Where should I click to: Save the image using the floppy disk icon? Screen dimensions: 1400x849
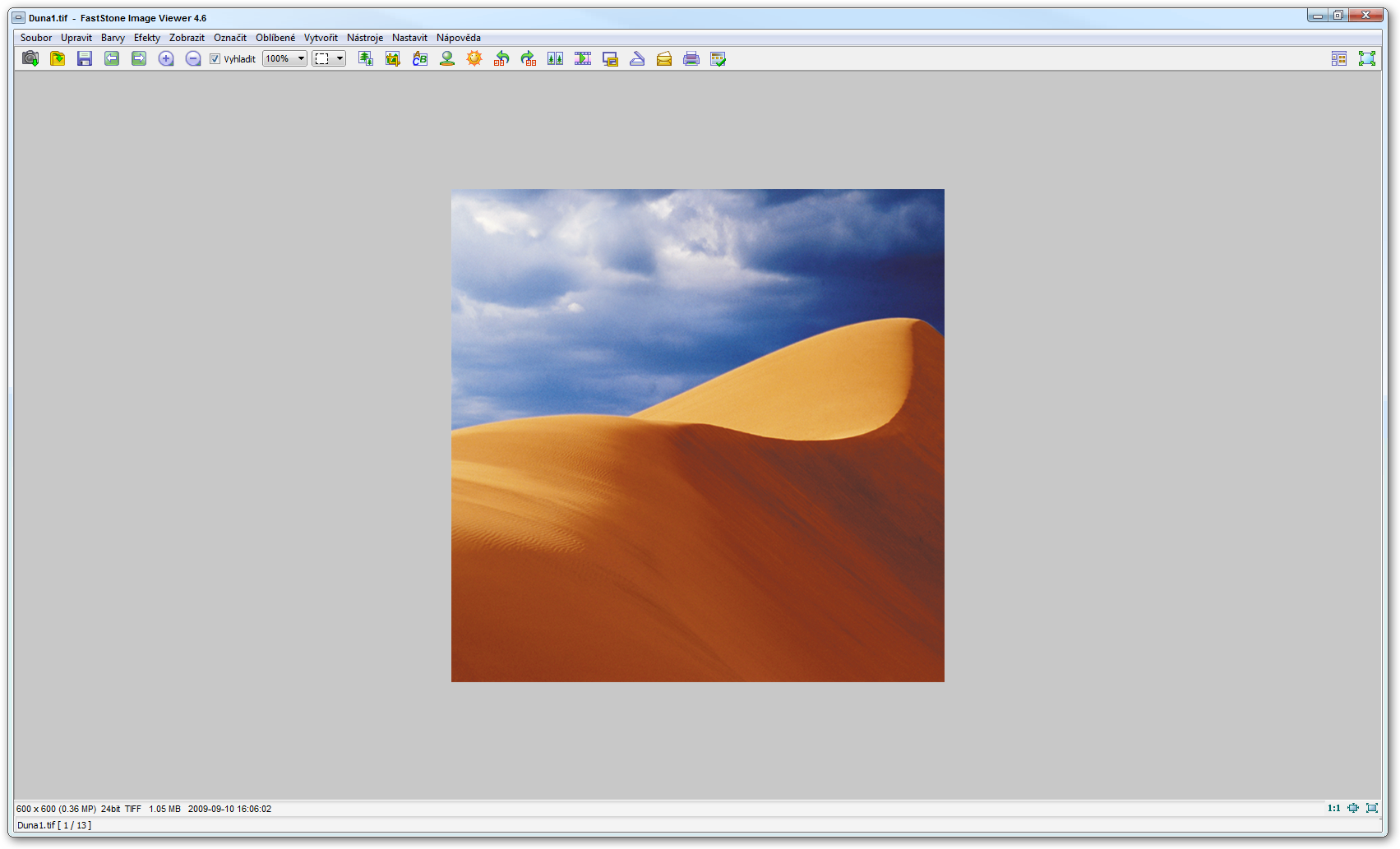click(x=85, y=58)
